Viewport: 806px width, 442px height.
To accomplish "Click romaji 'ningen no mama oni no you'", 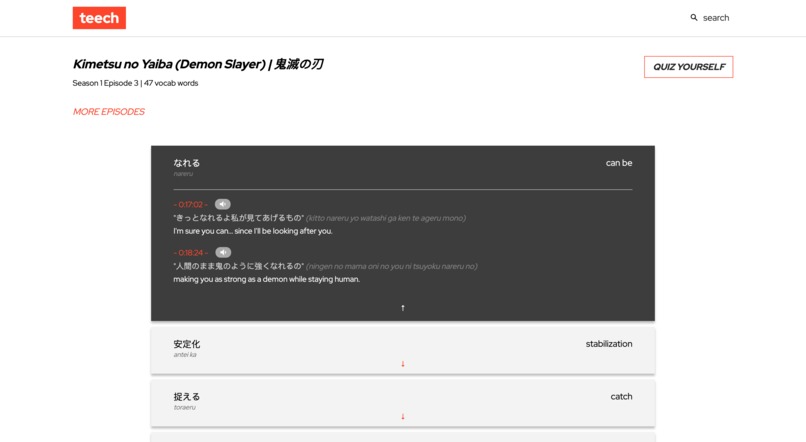I will coord(392,267).
